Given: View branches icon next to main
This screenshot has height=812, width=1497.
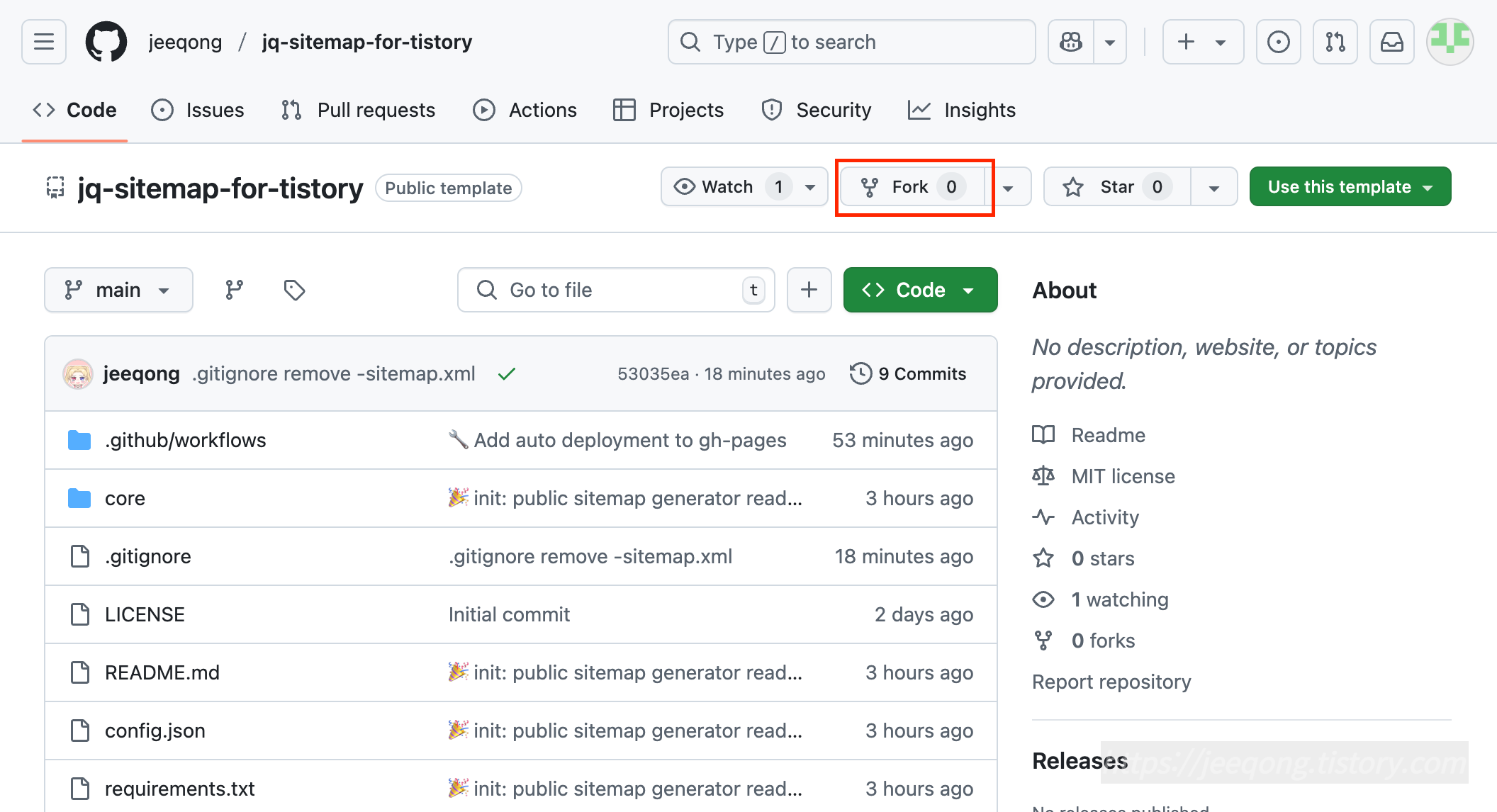Looking at the screenshot, I should 234,290.
